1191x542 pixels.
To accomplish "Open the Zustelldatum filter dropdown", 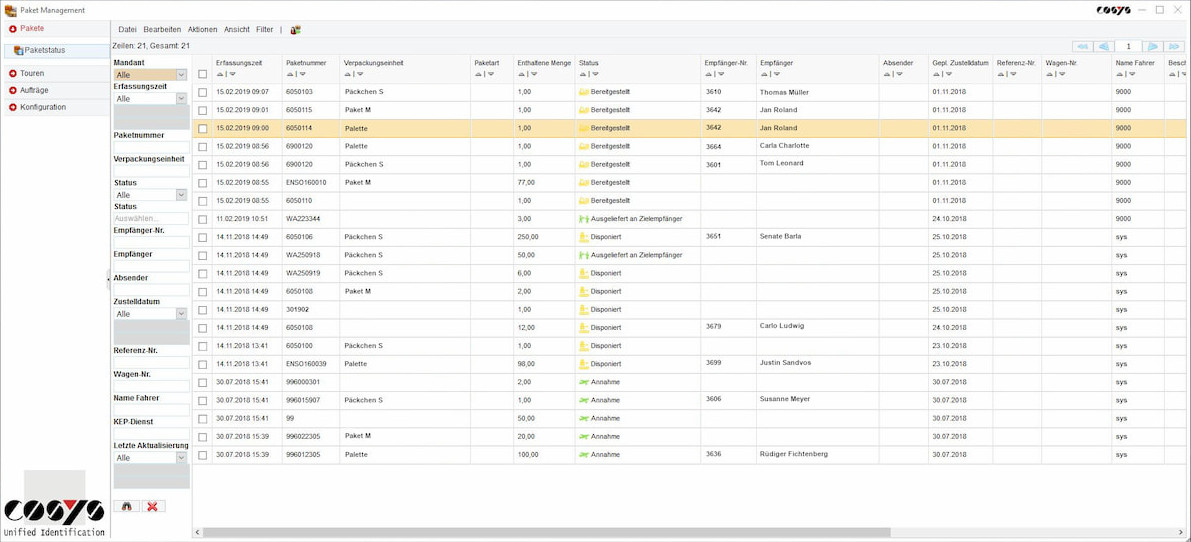I will [181, 314].
